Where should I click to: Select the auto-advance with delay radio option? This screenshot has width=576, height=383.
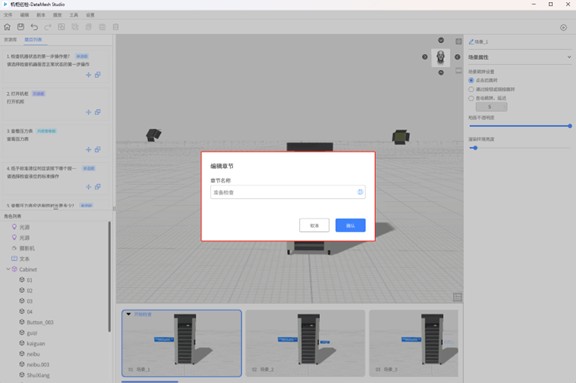point(471,98)
